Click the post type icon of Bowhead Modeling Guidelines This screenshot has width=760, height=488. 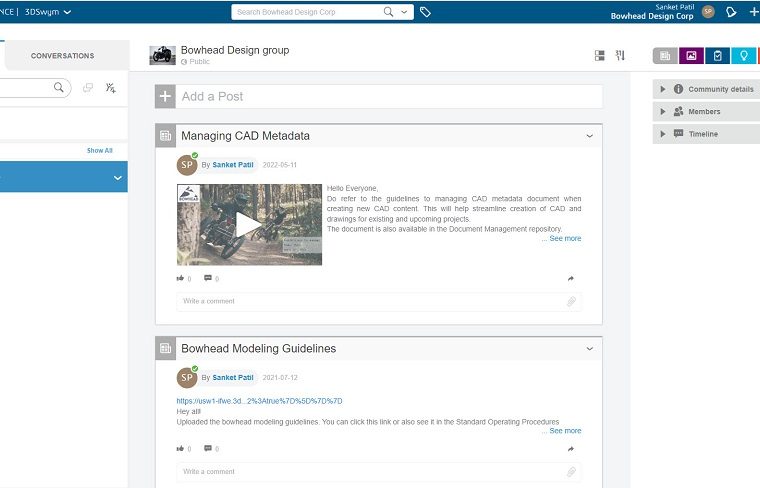(165, 348)
